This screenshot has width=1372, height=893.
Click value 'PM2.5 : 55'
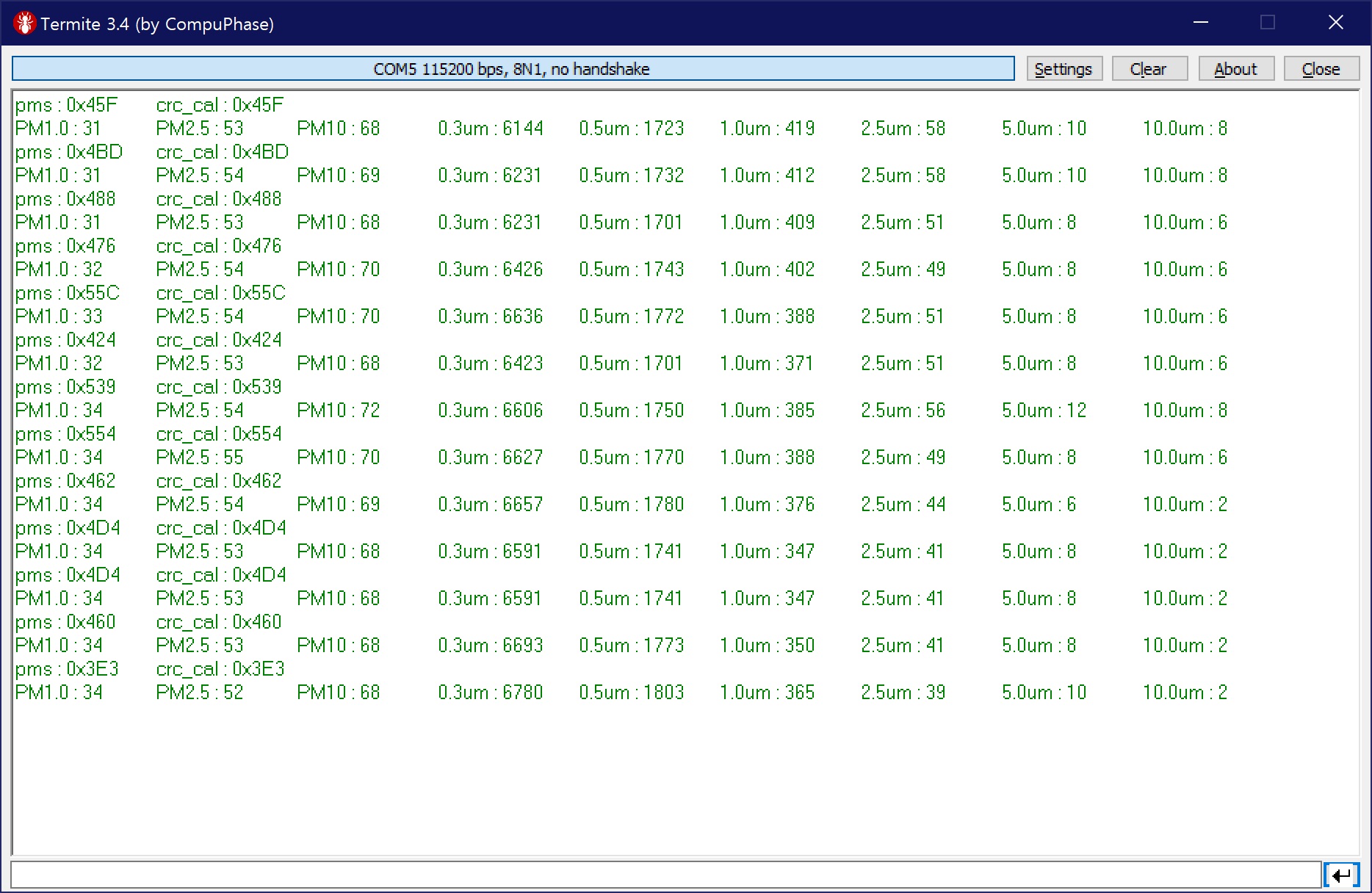200,458
